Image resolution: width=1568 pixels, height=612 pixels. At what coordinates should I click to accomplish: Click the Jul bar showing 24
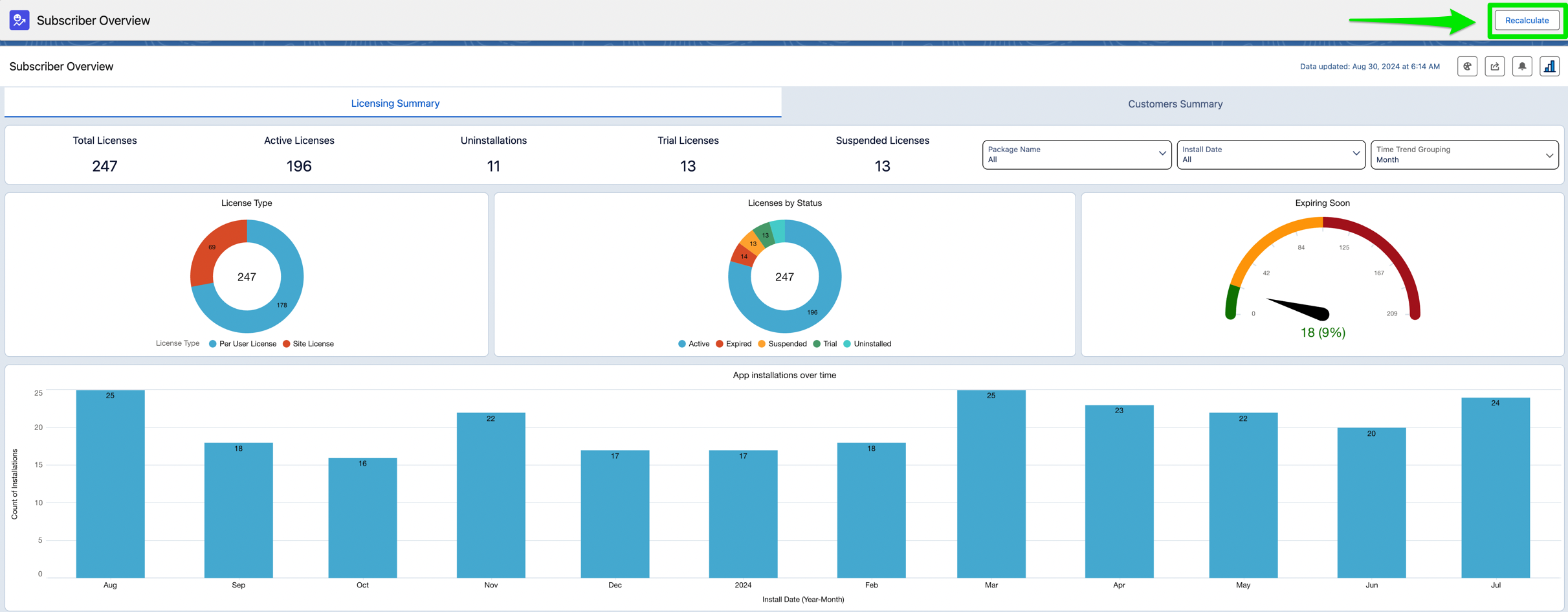coord(1496,488)
